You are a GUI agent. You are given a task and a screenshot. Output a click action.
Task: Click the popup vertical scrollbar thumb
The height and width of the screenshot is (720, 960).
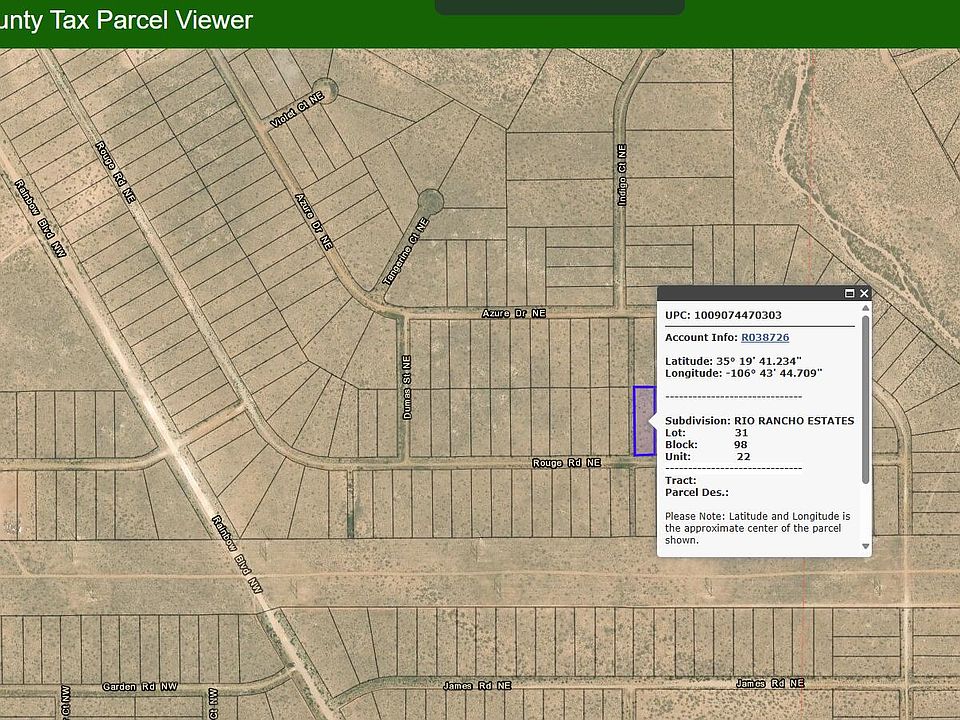coord(866,400)
